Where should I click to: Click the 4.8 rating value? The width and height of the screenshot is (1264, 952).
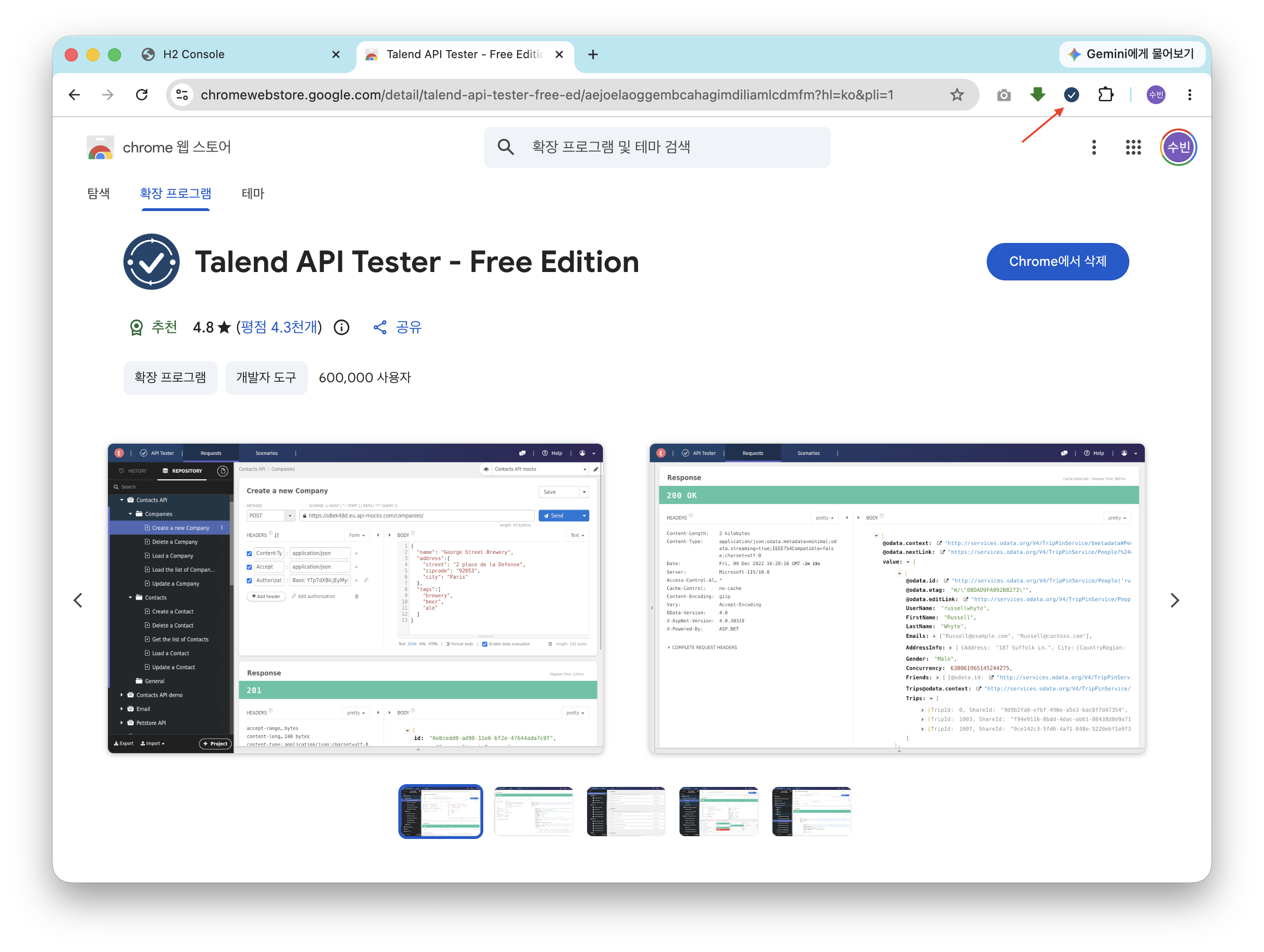204,327
